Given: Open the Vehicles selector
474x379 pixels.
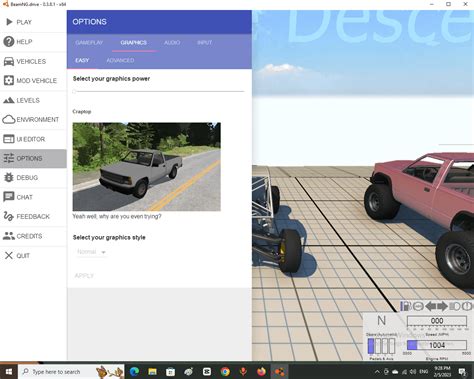Looking at the screenshot, I should 33,61.
